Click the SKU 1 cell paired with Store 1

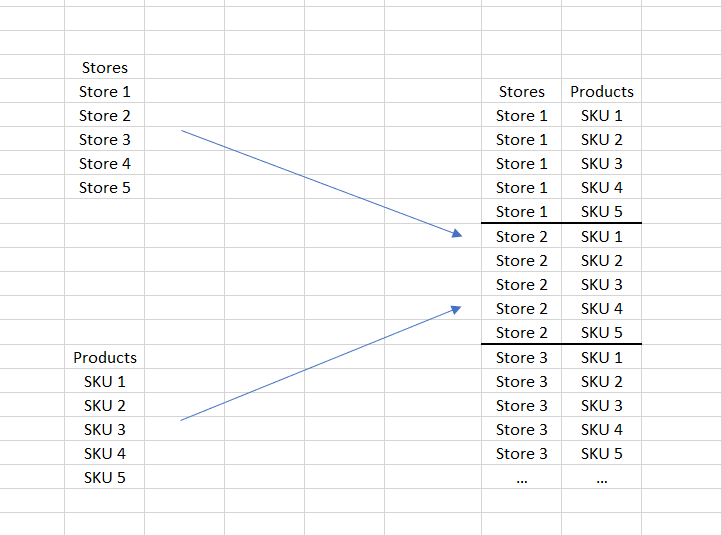pyautogui.click(x=602, y=116)
